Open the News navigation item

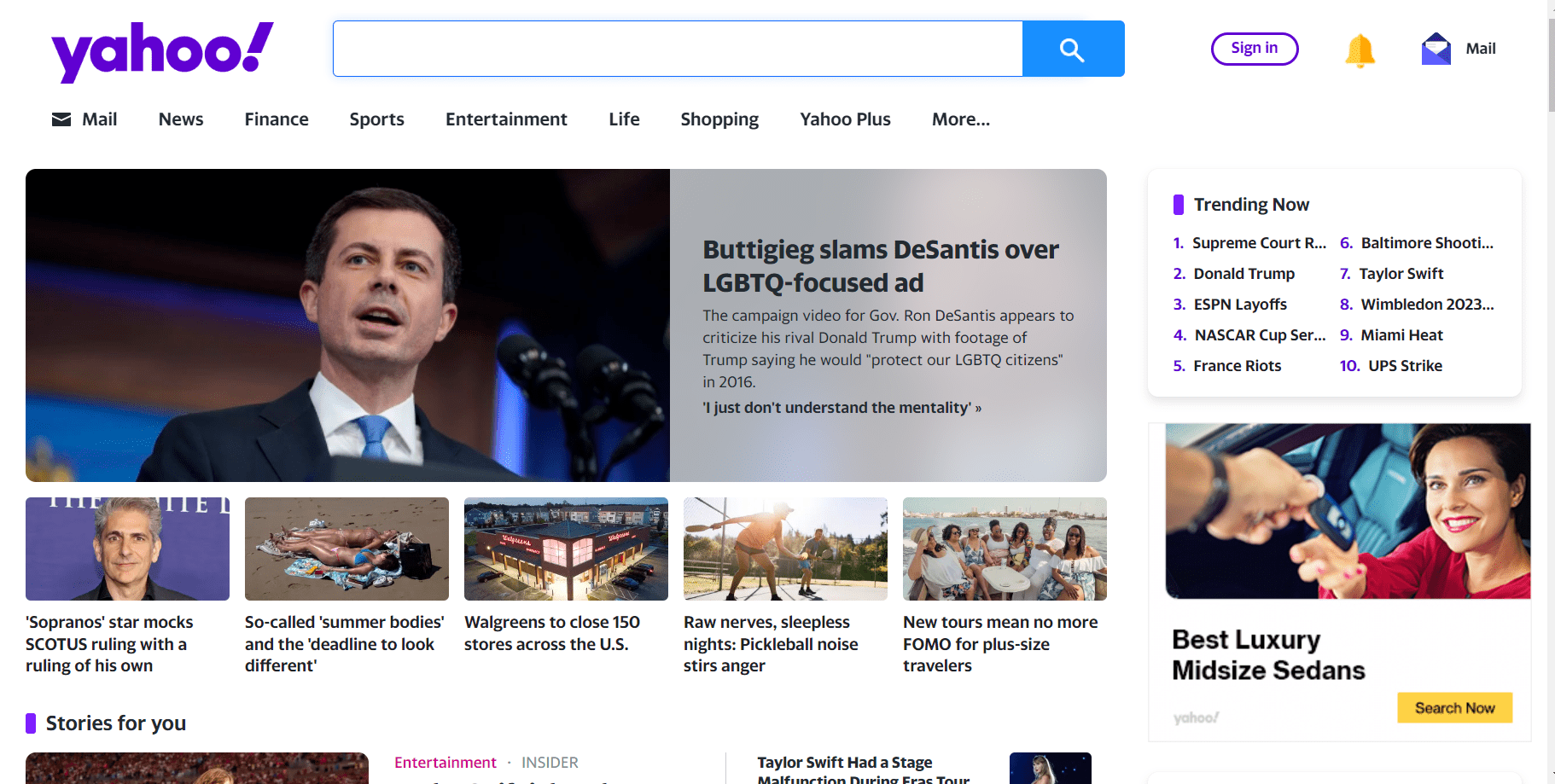click(181, 119)
